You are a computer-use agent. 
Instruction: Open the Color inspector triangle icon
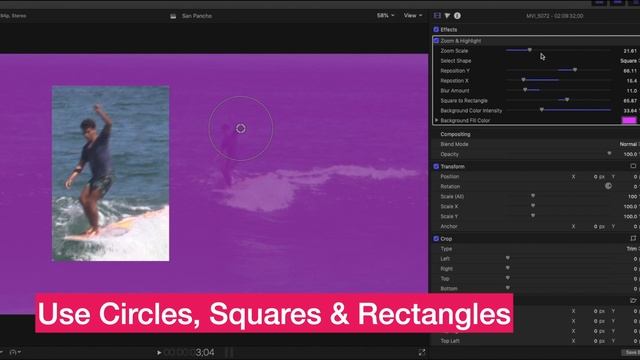point(447,16)
